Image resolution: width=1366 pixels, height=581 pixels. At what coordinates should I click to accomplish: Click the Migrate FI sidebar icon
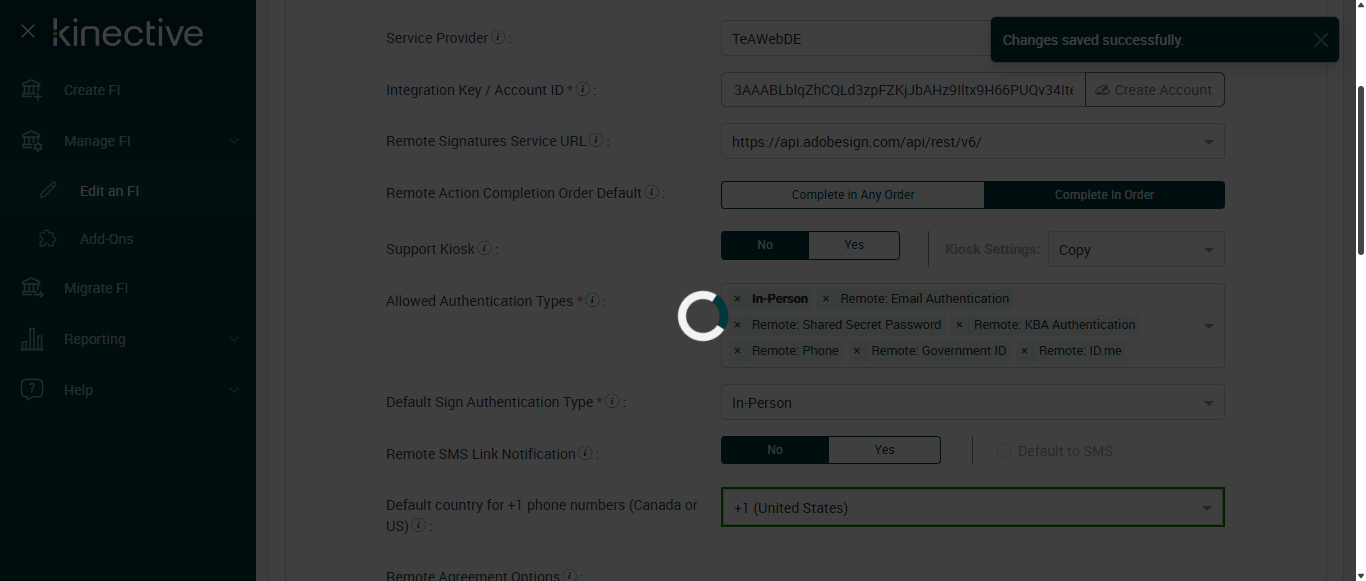[32, 288]
